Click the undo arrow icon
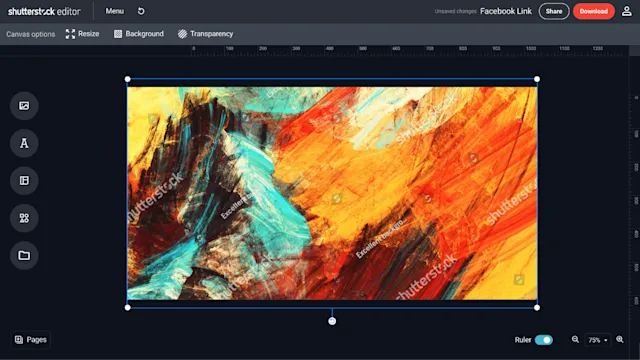The image size is (640, 360). 141,11
